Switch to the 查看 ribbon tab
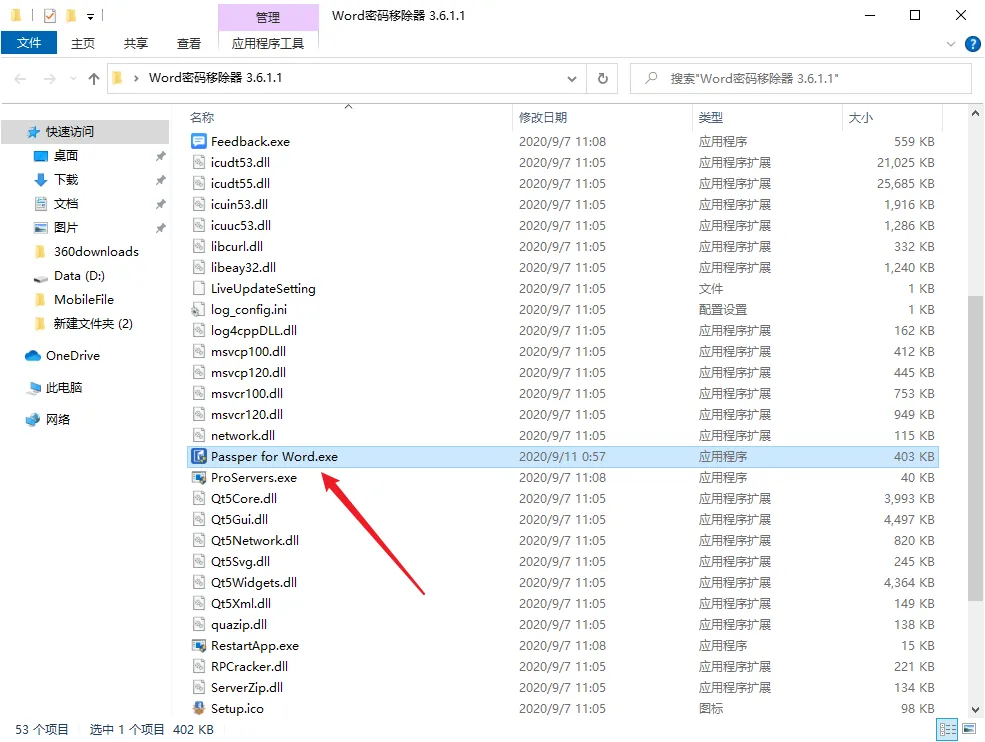Viewport: 985px width, 742px height. pos(188,43)
